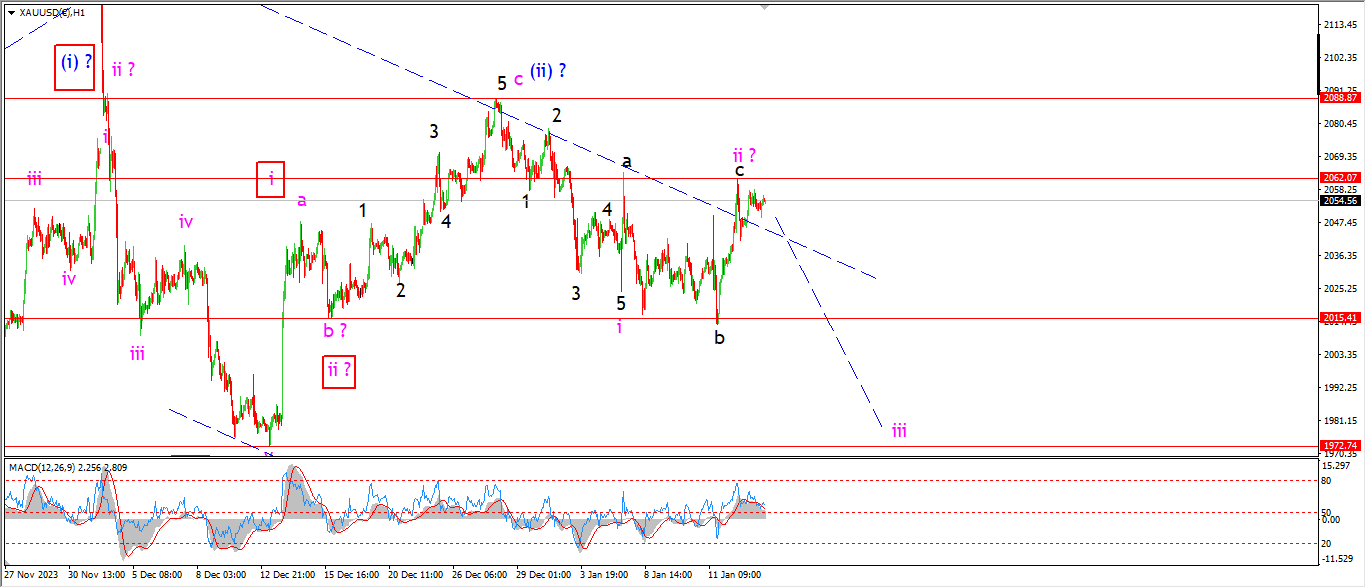The width and height of the screenshot is (1366, 588).
Task: Click the 8 Jan 14:00 time axis label
Action: pyautogui.click(x=670, y=575)
